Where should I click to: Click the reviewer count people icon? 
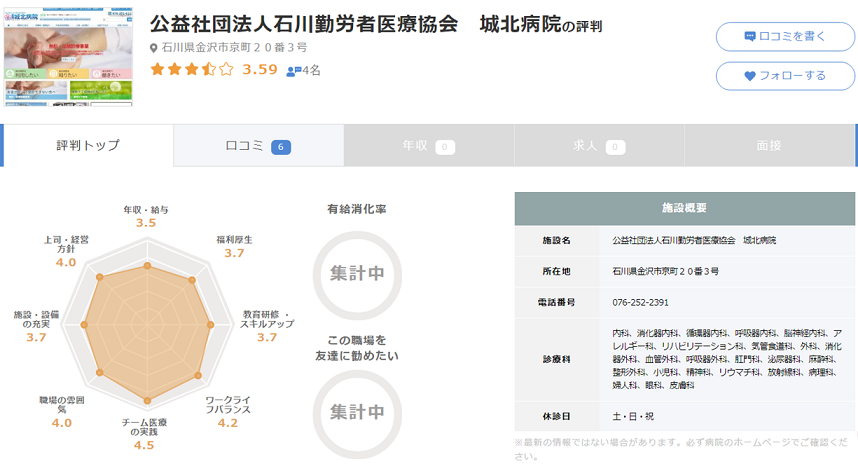pyautogui.click(x=292, y=71)
